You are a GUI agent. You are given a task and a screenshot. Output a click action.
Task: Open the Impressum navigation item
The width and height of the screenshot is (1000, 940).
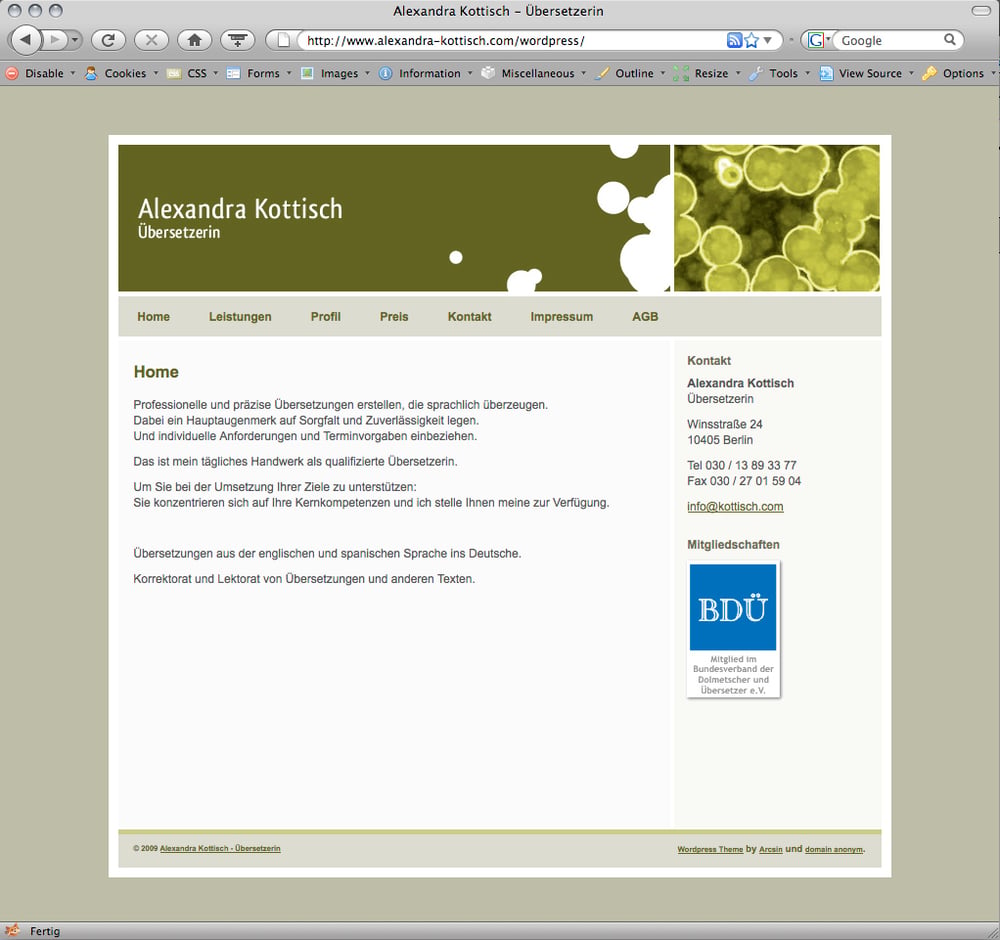click(x=562, y=316)
